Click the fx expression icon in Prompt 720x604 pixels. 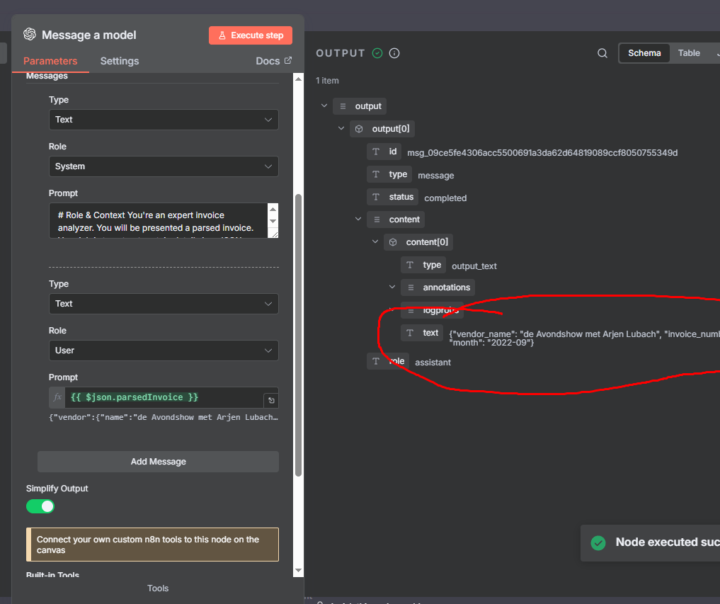(57, 397)
